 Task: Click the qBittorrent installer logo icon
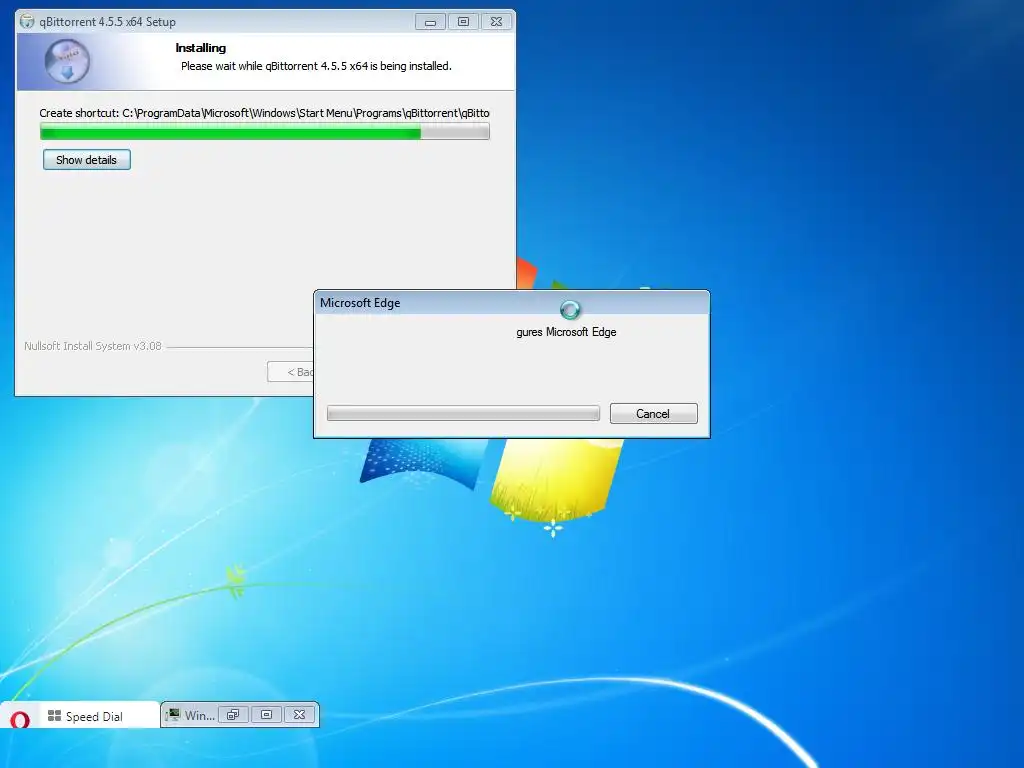67,61
